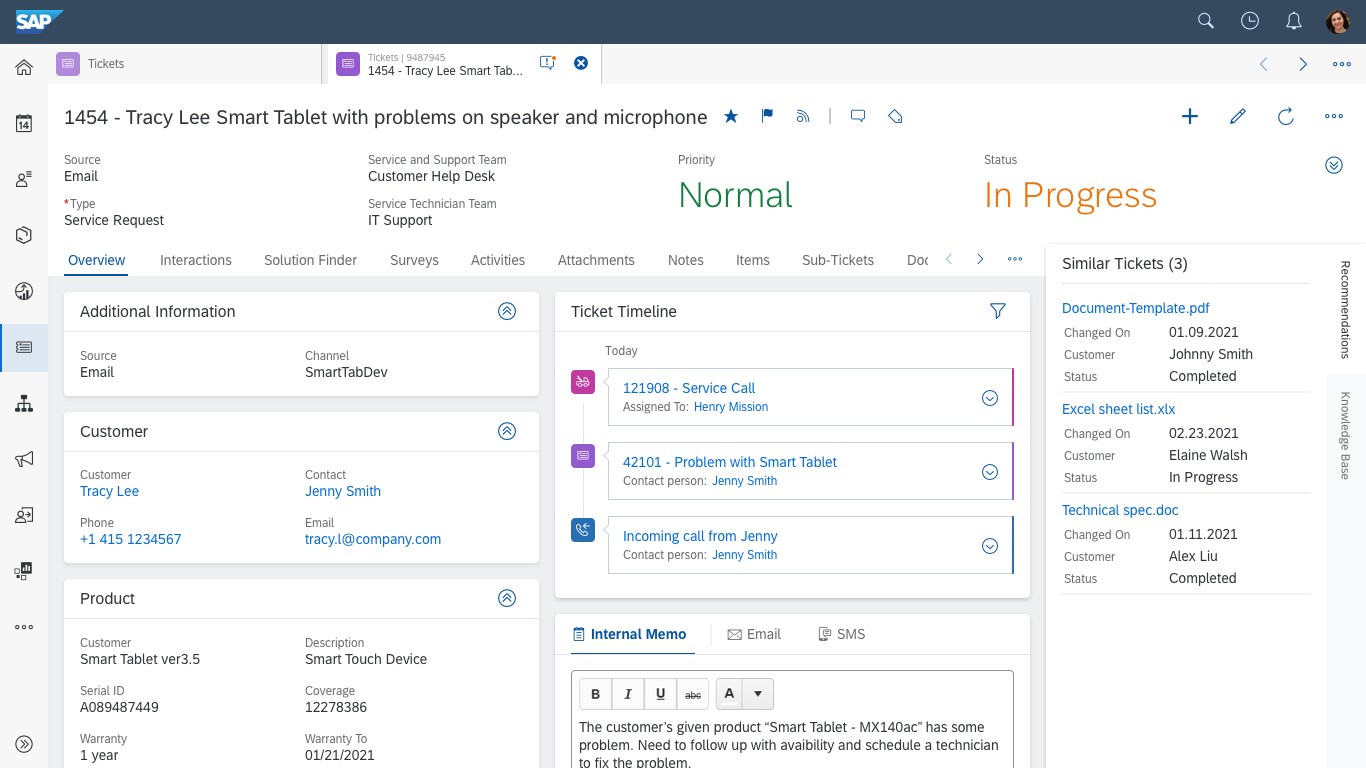Viewport: 1366px width, 768px height.
Task: Open notifications bell in top bar
Action: [x=1293, y=21]
